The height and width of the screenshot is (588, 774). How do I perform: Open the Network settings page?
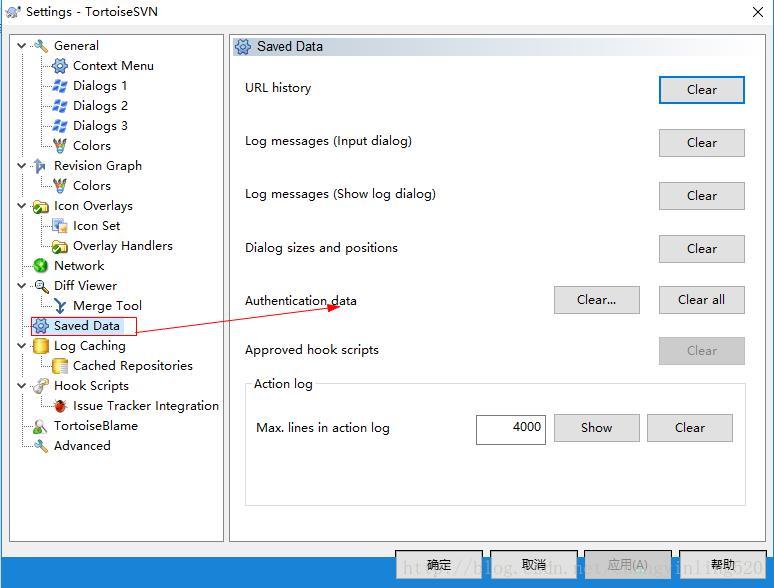click(x=79, y=266)
